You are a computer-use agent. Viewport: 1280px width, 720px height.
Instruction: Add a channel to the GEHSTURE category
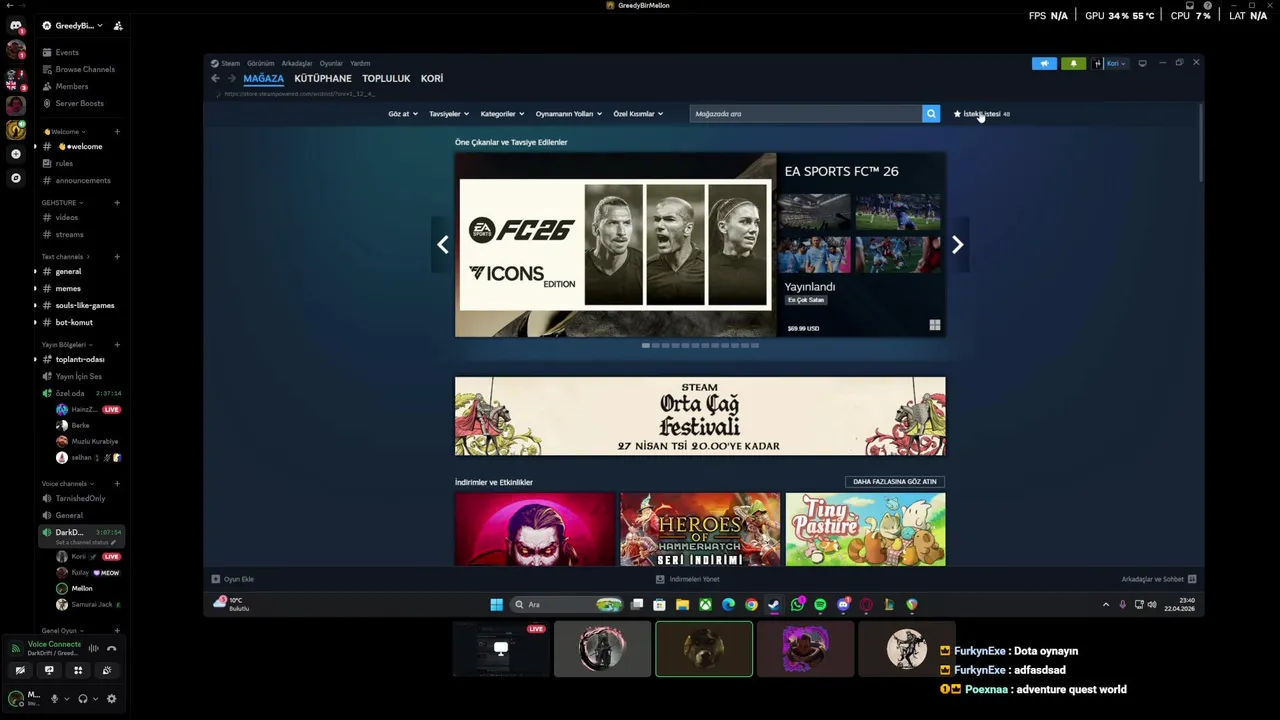coord(117,203)
